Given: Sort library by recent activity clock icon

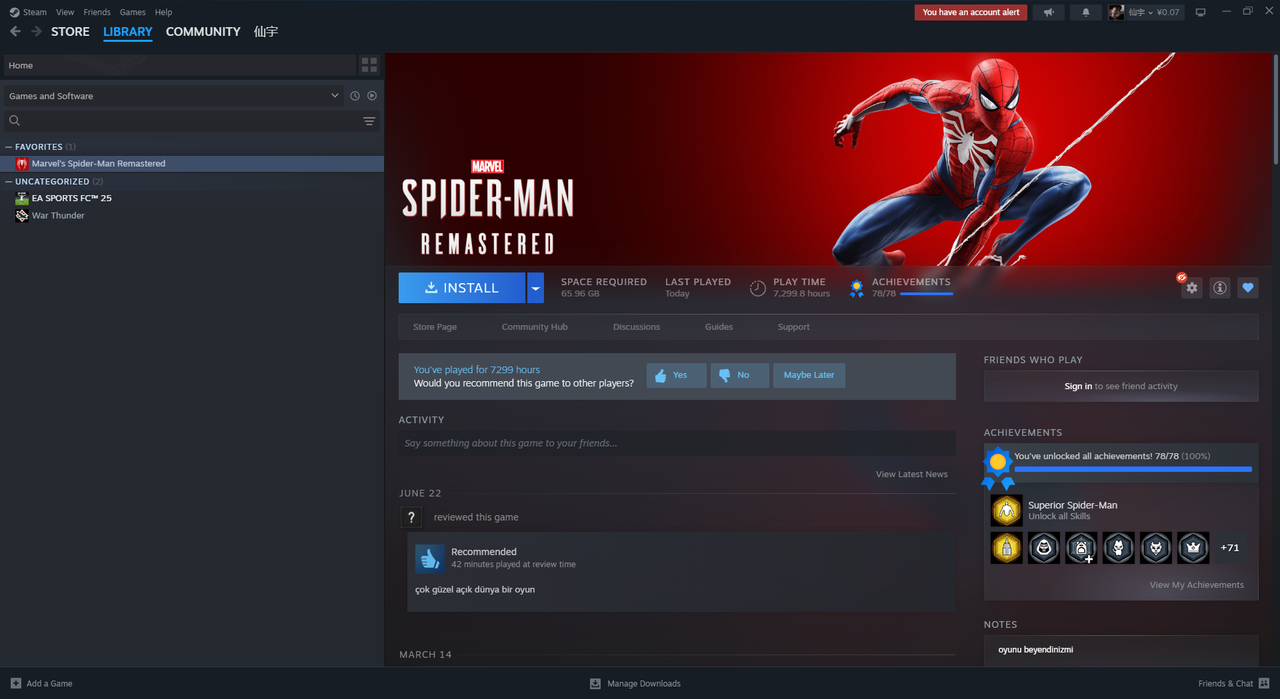Looking at the screenshot, I should click(x=355, y=96).
